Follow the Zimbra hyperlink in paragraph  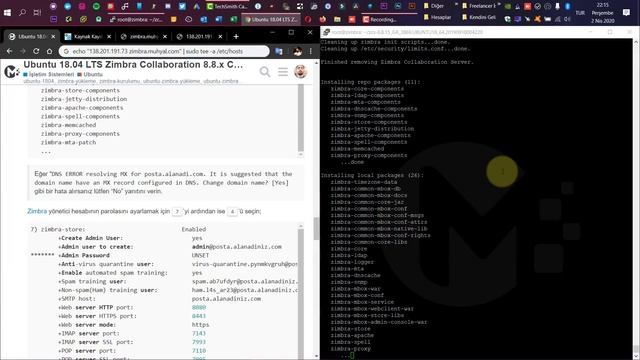click(37, 211)
